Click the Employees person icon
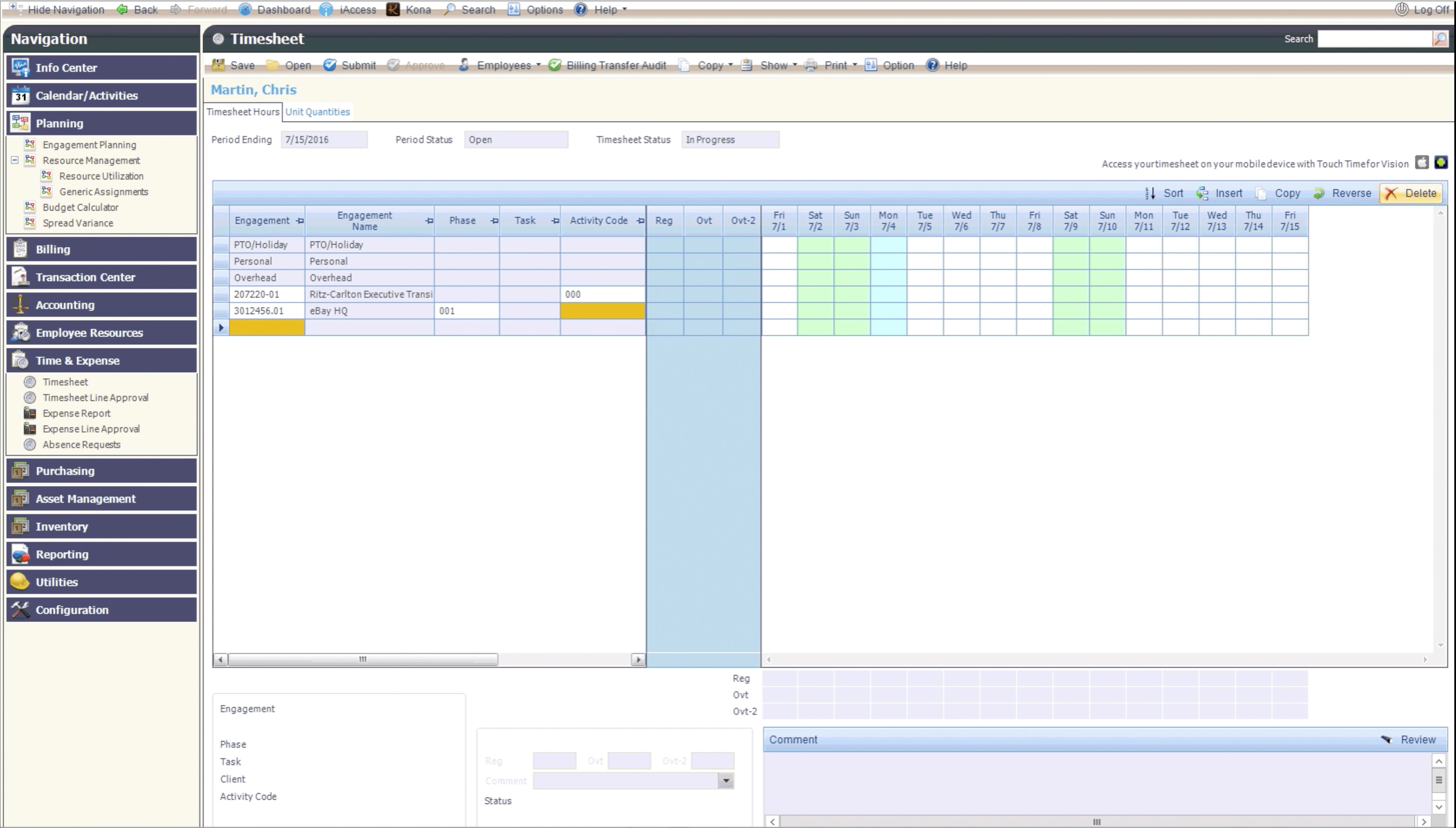1456x828 pixels. click(464, 65)
